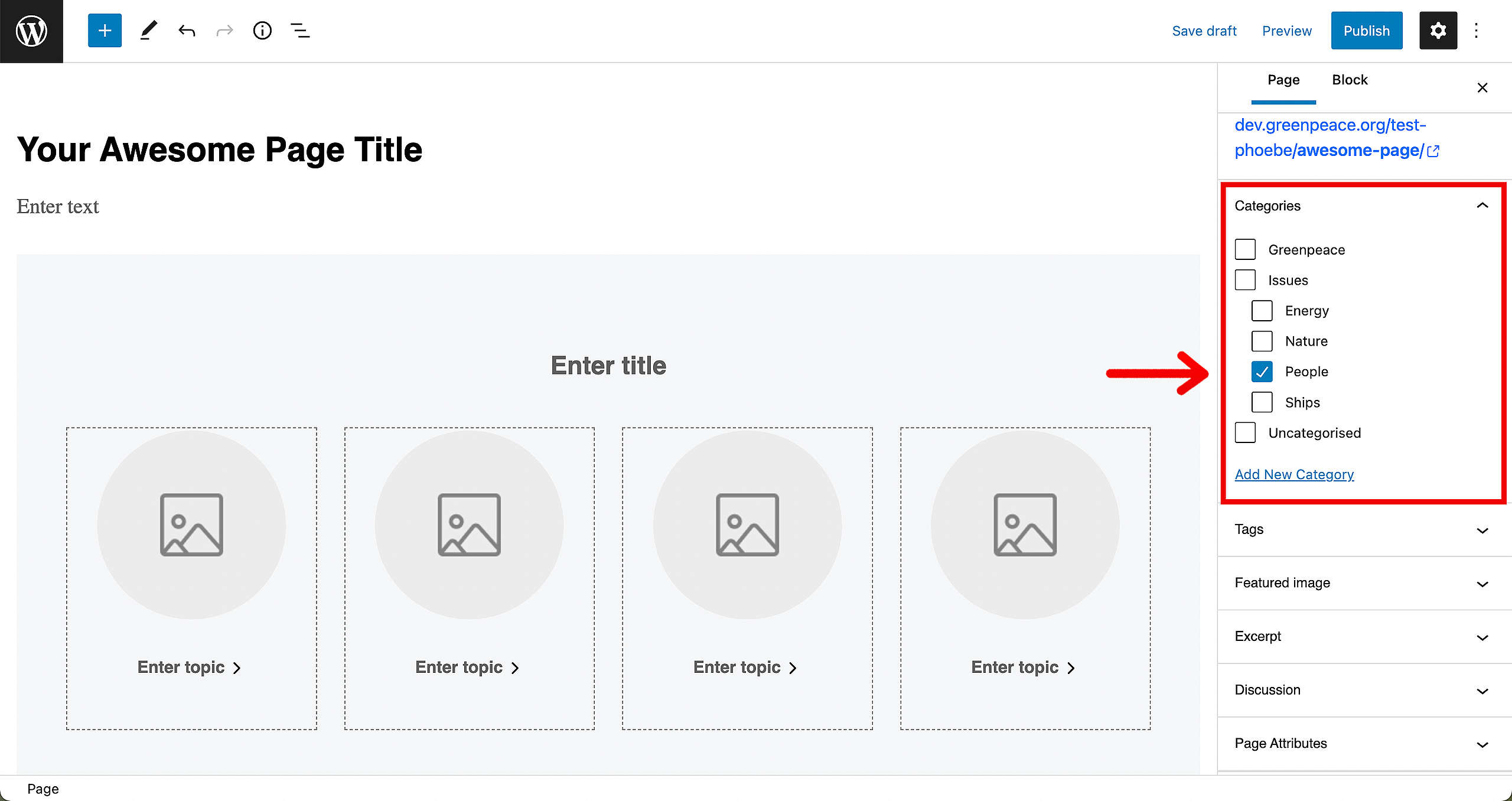Check the Greenpeace category
This screenshot has width=1512, height=801.
(1245, 249)
